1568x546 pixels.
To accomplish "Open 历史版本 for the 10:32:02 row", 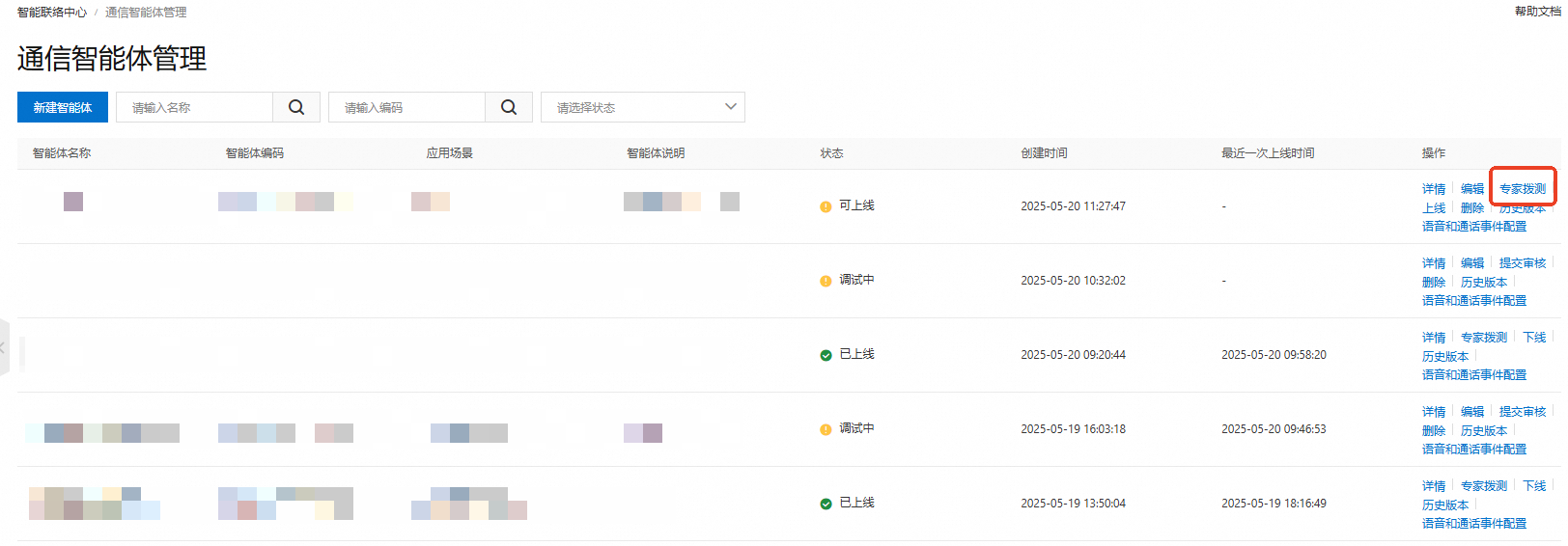I will 1484,283.
